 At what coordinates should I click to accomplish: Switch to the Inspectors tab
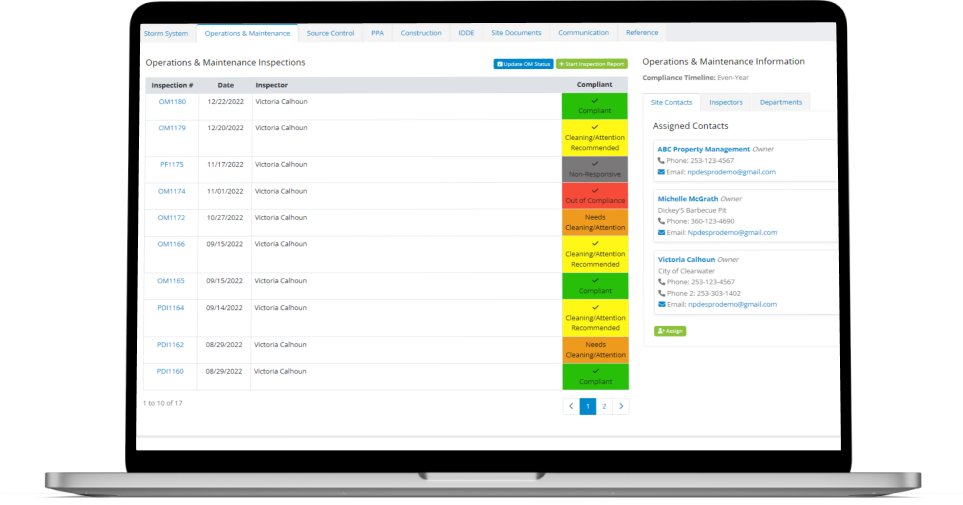click(x=726, y=102)
